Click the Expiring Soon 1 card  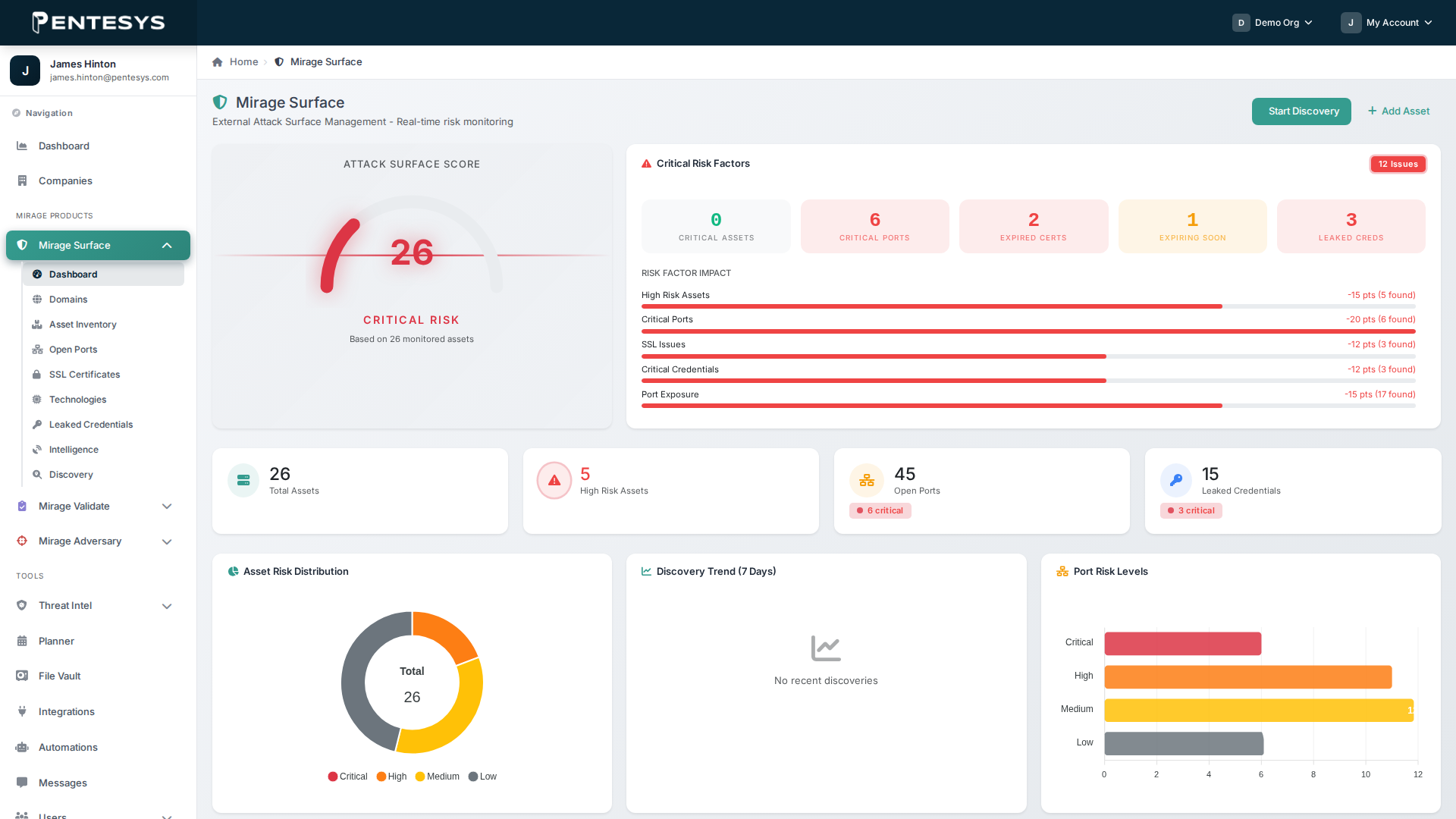[x=1192, y=226]
